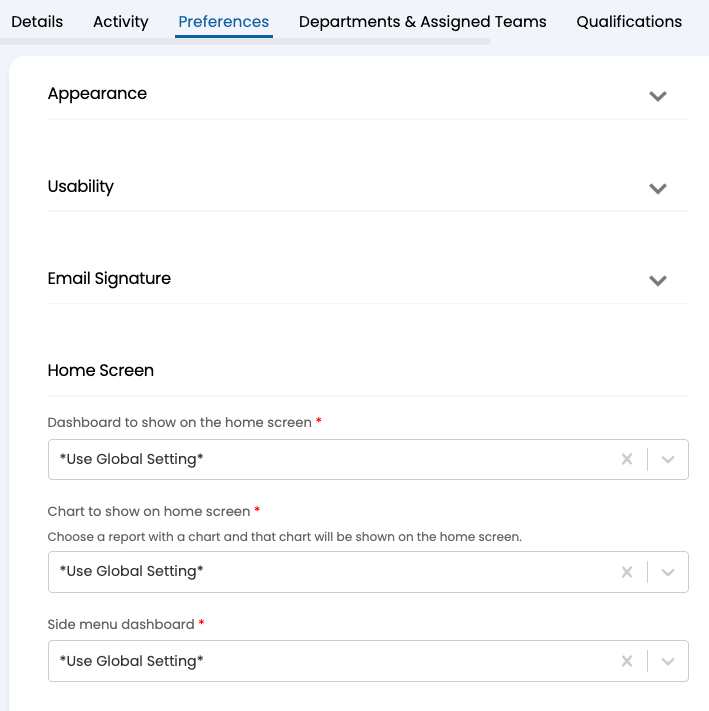Click the Home Screen section heading
Image resolution: width=709 pixels, height=711 pixels.
101,371
